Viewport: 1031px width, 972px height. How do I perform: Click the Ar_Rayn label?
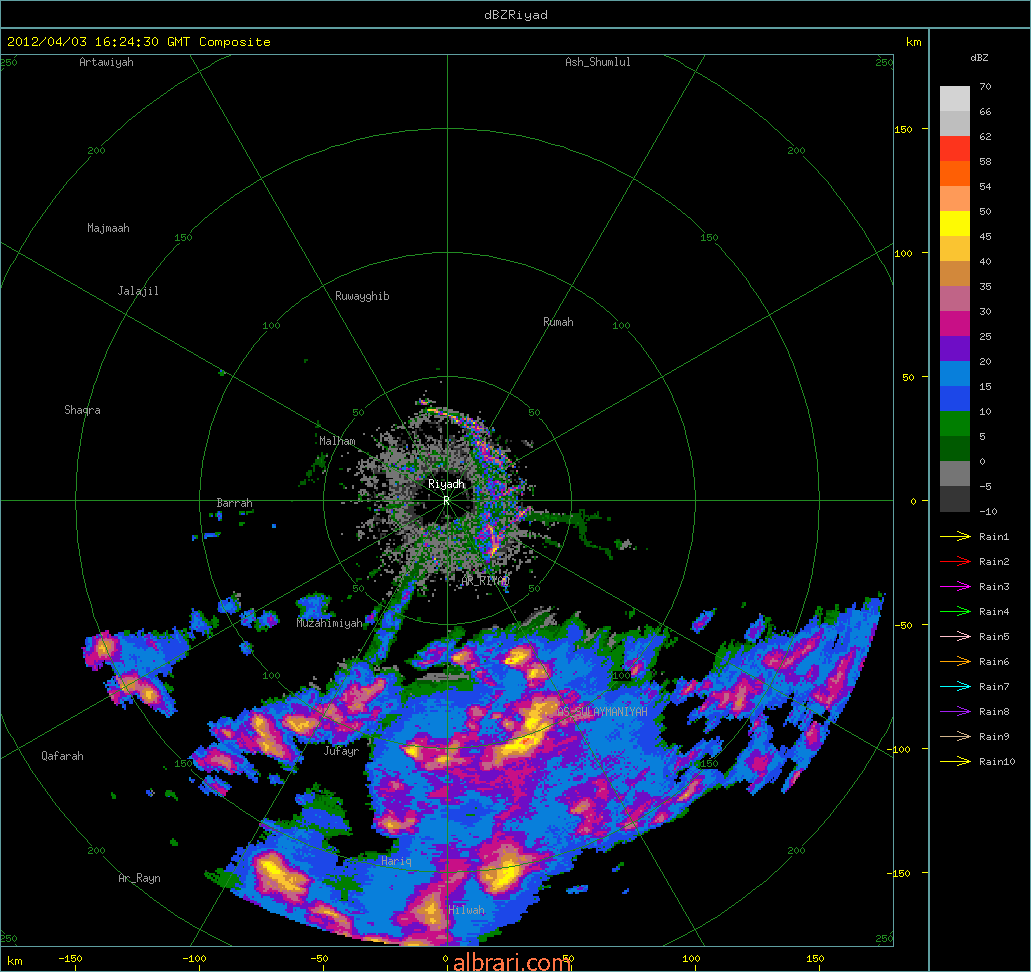click(x=139, y=878)
